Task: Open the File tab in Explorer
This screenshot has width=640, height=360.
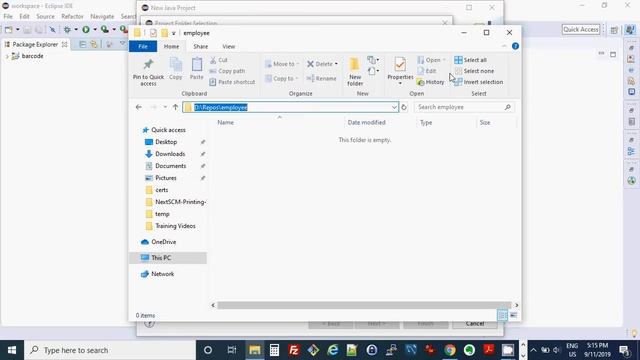Action: point(143,47)
